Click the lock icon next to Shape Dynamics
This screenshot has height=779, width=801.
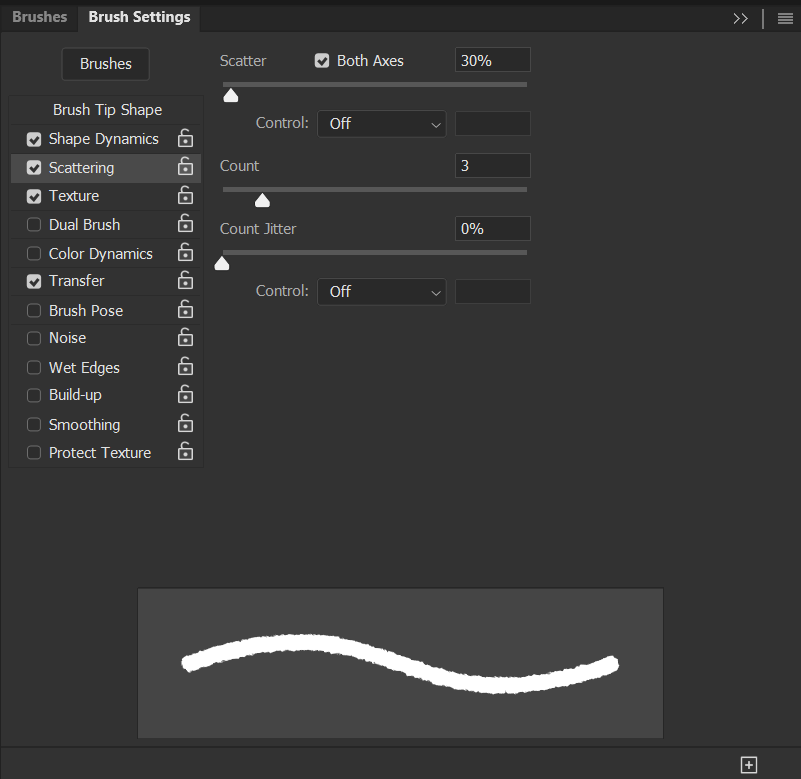[185, 138]
